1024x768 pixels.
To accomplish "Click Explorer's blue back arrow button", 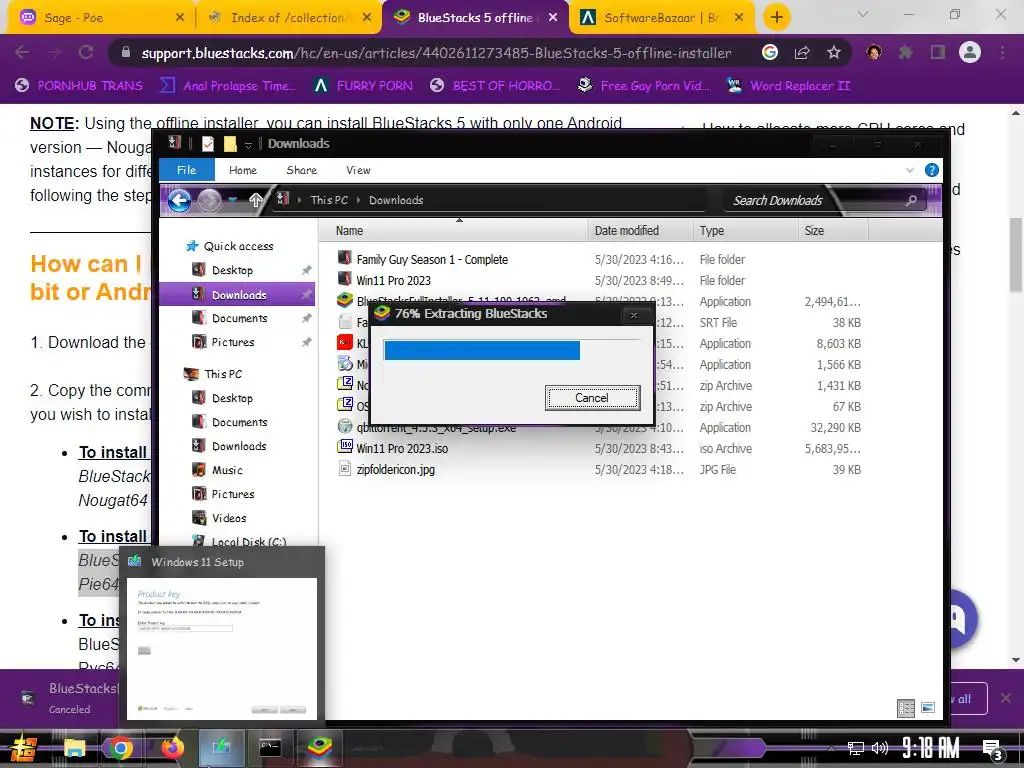I will pos(180,200).
